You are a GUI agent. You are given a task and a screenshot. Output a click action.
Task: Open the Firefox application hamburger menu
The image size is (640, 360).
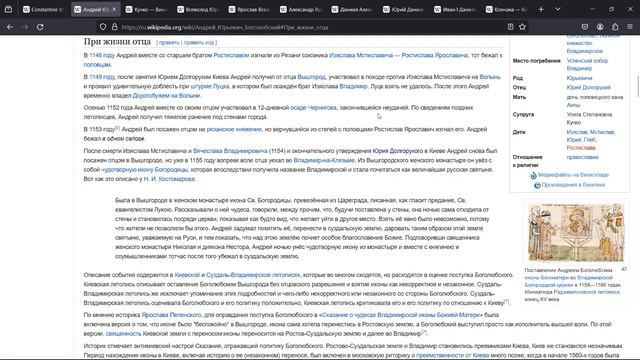[630, 27]
